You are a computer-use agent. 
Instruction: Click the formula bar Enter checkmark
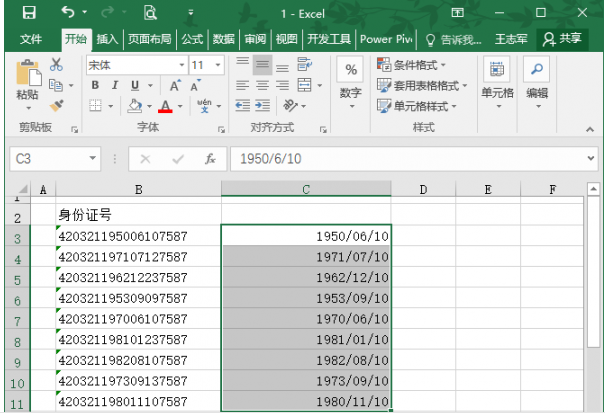point(177,159)
